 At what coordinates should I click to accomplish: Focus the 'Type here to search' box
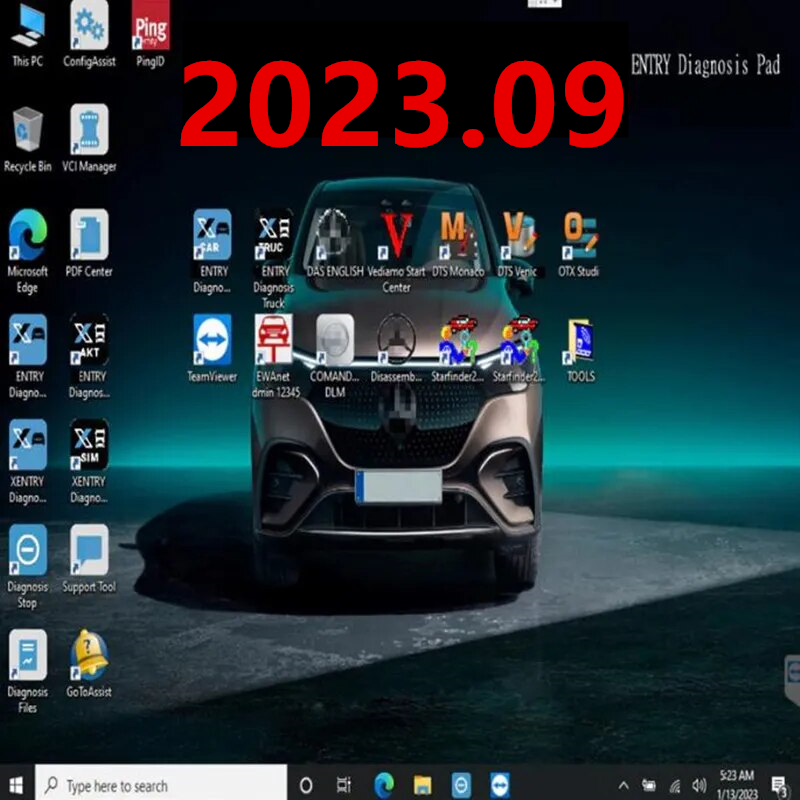[x=161, y=785]
